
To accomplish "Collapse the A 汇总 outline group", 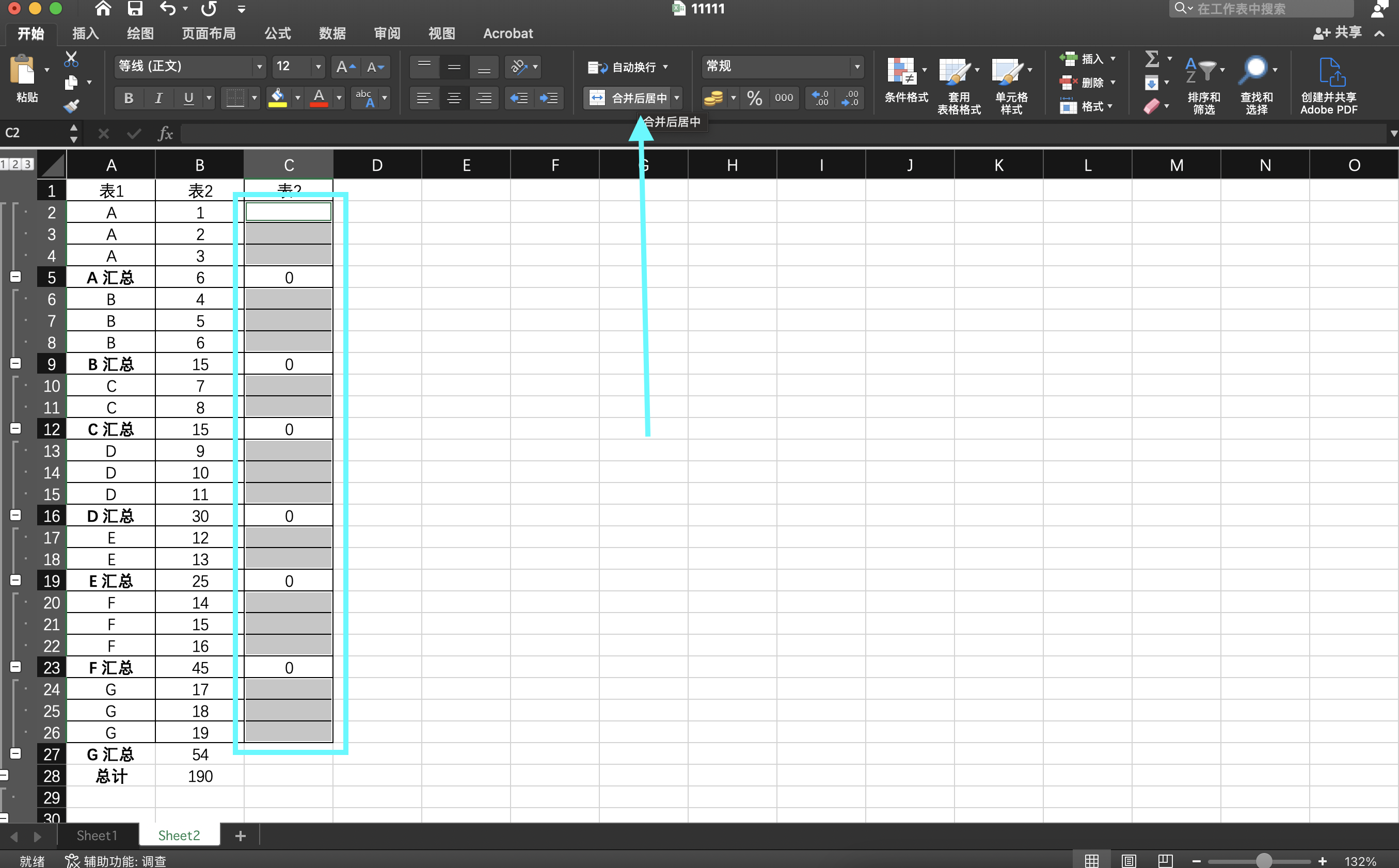I will pos(15,277).
